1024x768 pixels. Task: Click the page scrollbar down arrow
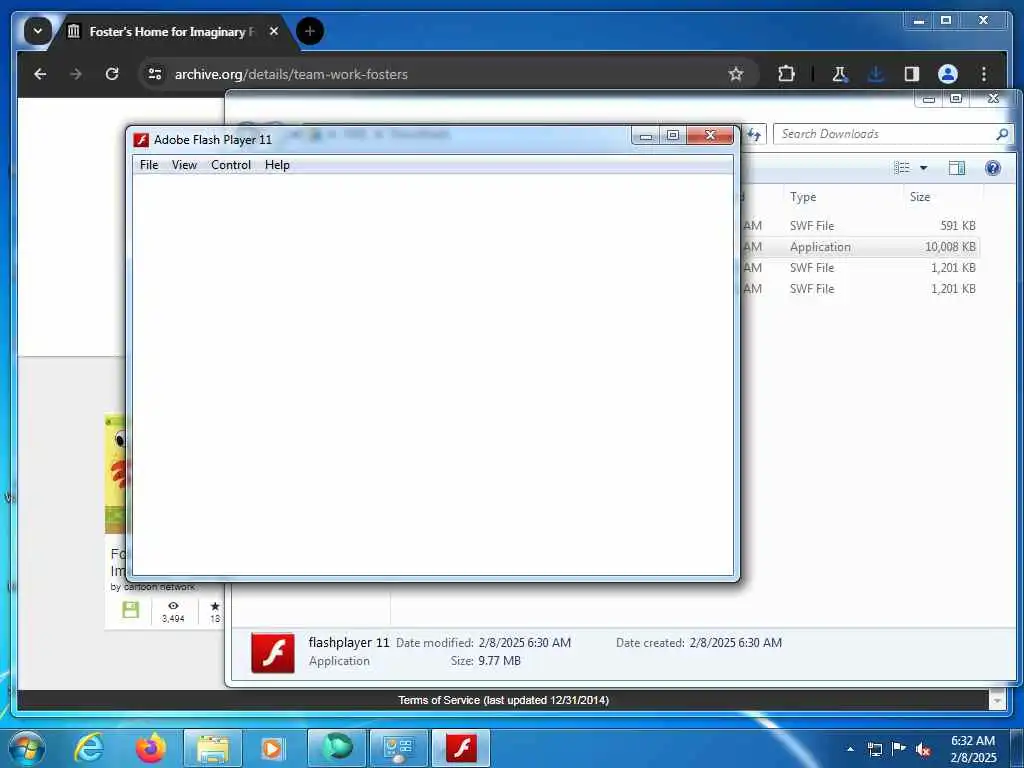[997, 700]
